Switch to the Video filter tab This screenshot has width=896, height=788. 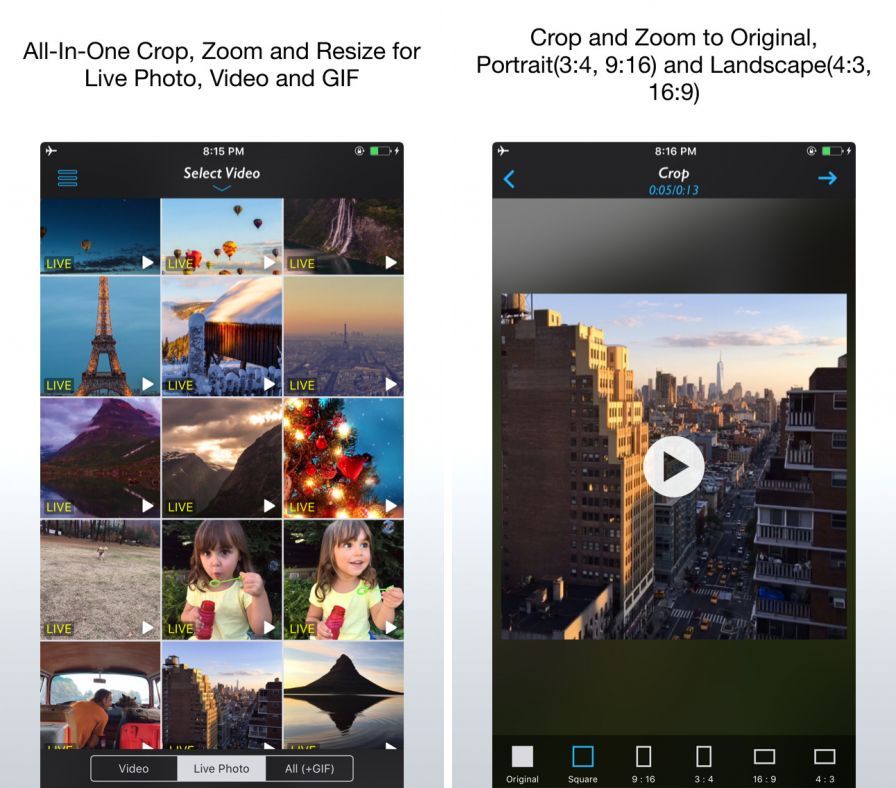pyautogui.click(x=135, y=769)
